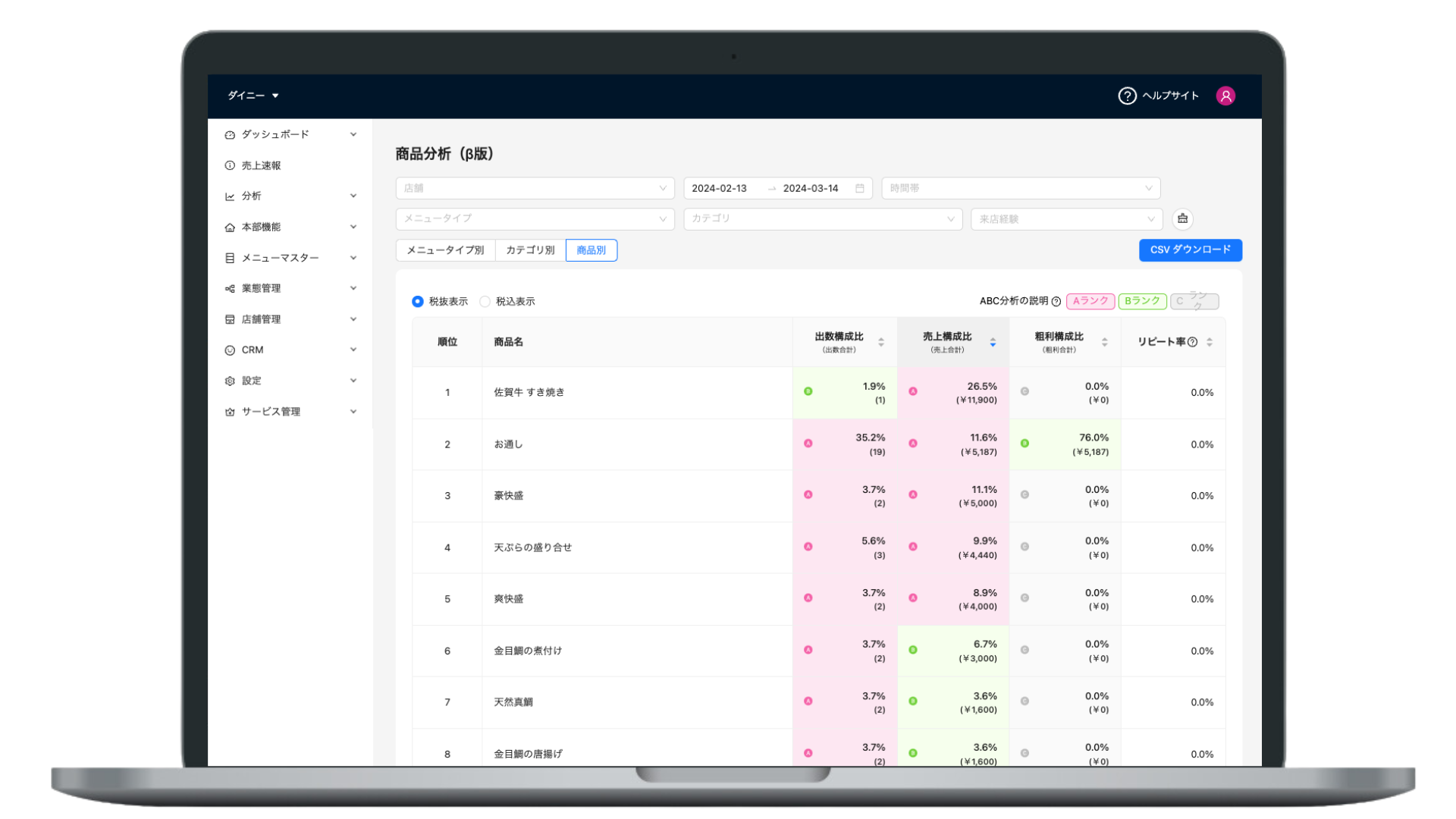Click the clear filters broom icon
The image size is (1456, 819).
(x=1182, y=219)
